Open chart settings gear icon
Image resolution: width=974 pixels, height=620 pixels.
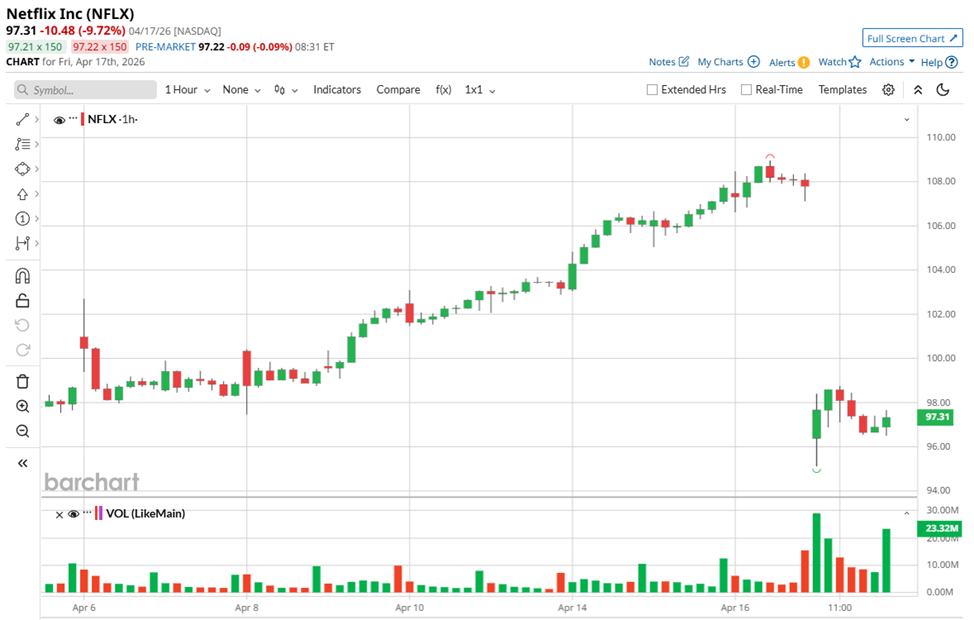coord(889,90)
